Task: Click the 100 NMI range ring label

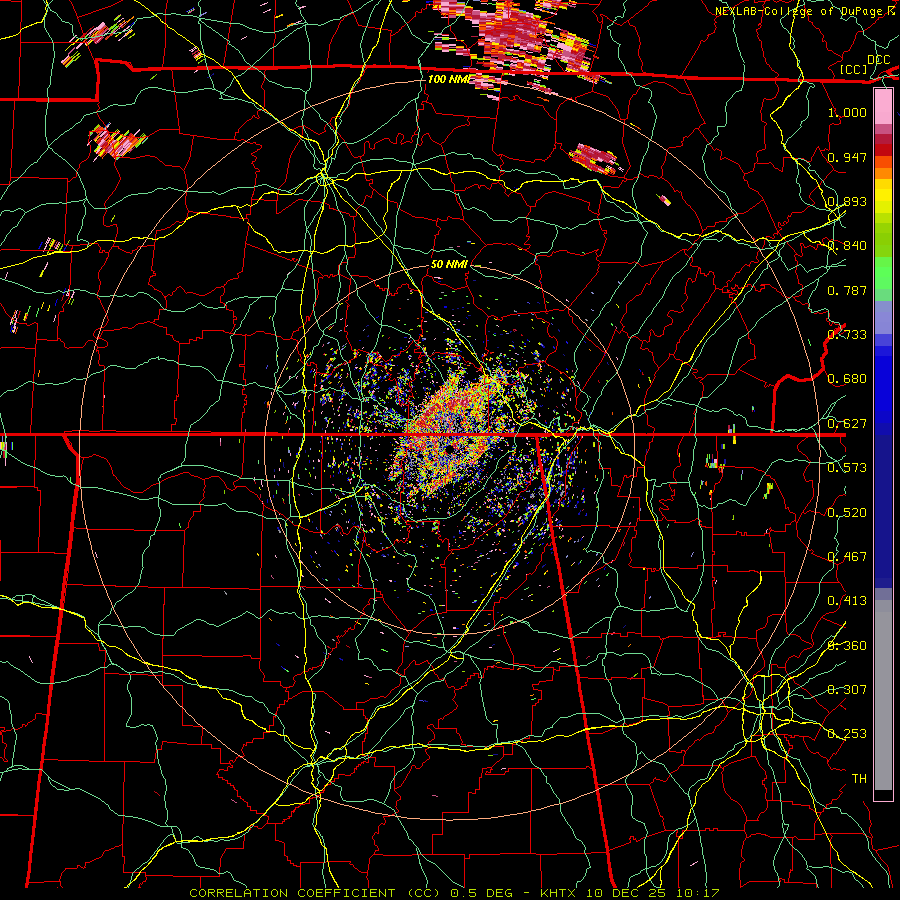Action: (x=449, y=79)
